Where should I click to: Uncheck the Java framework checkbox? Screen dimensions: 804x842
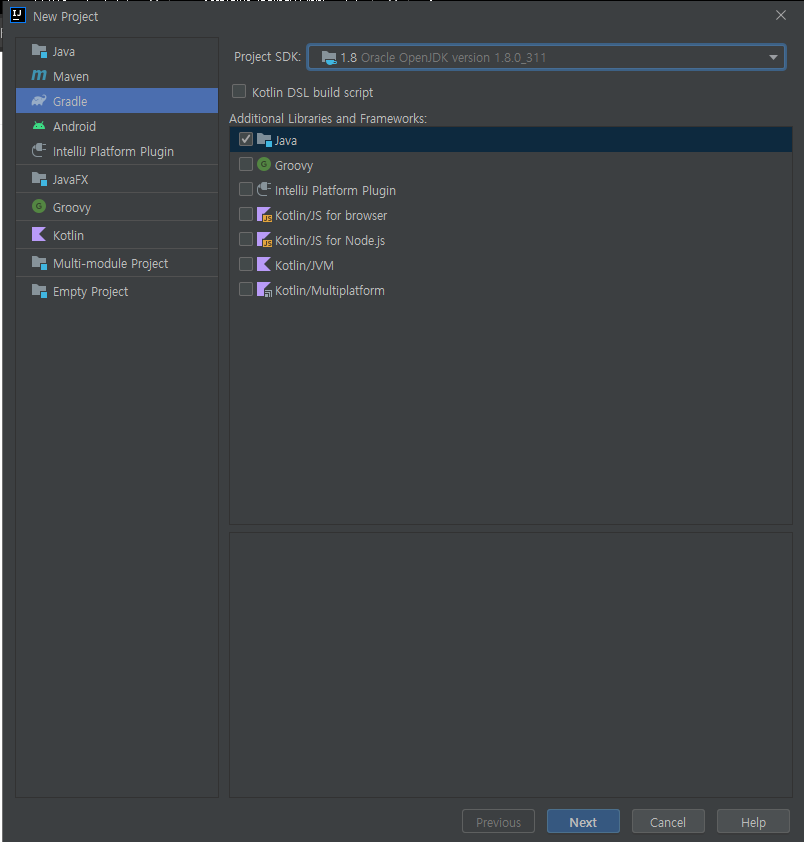246,140
